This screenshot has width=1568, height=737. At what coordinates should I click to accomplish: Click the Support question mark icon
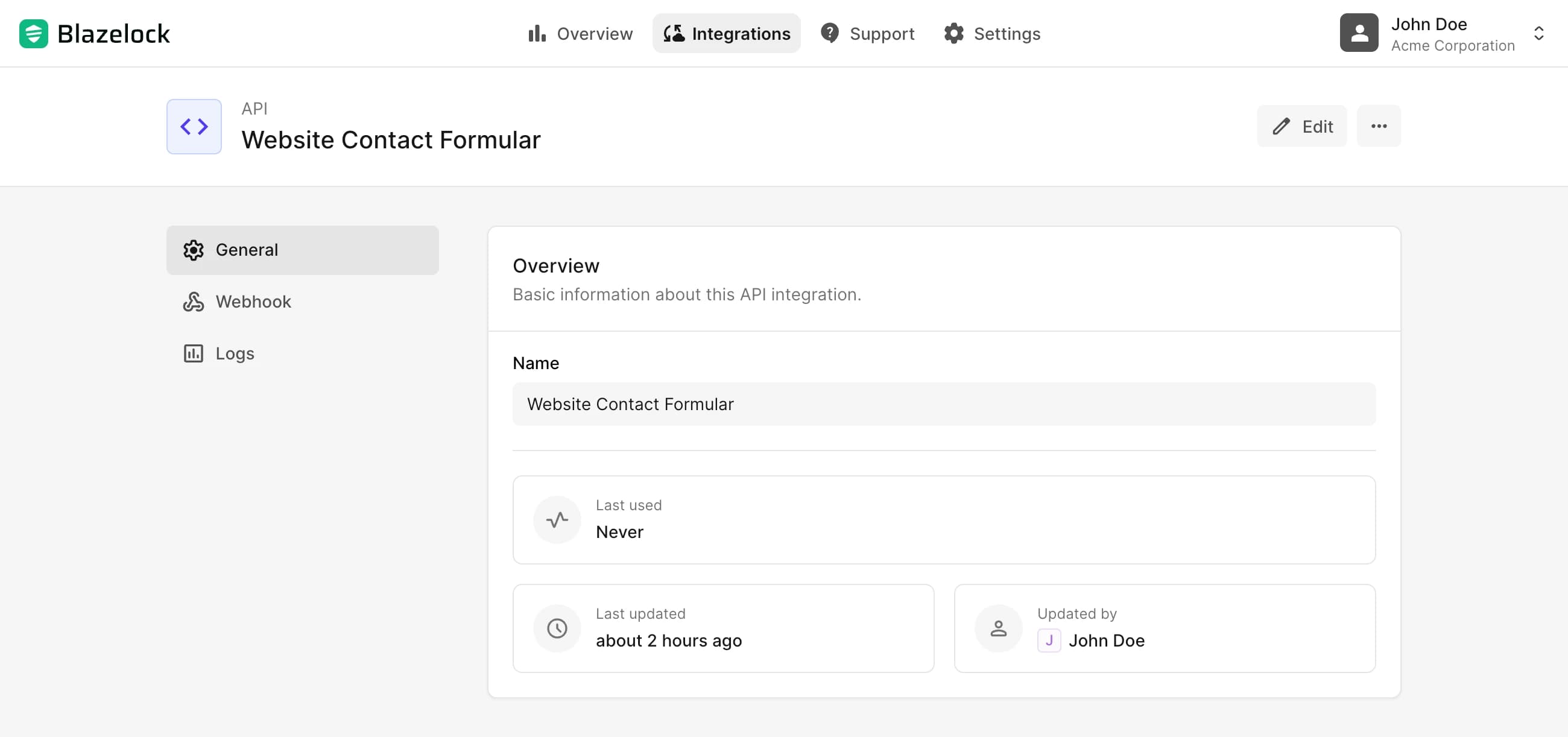(829, 33)
